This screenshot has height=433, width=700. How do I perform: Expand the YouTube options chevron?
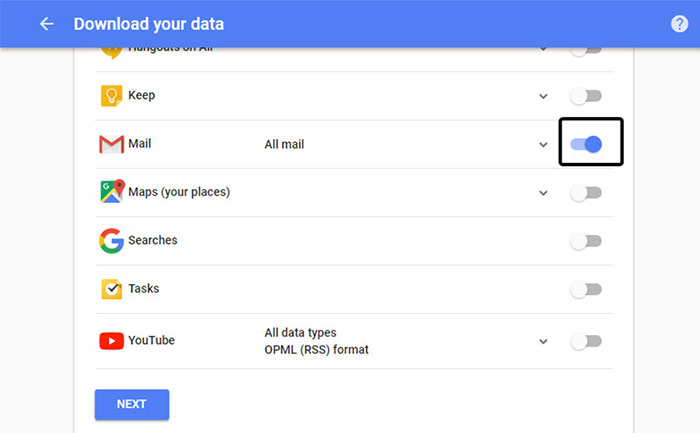[543, 341]
